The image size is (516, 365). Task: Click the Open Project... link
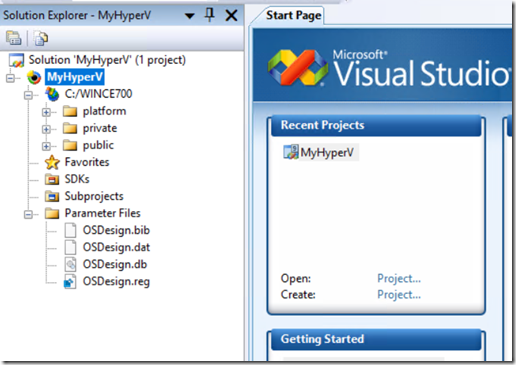pyautogui.click(x=399, y=278)
